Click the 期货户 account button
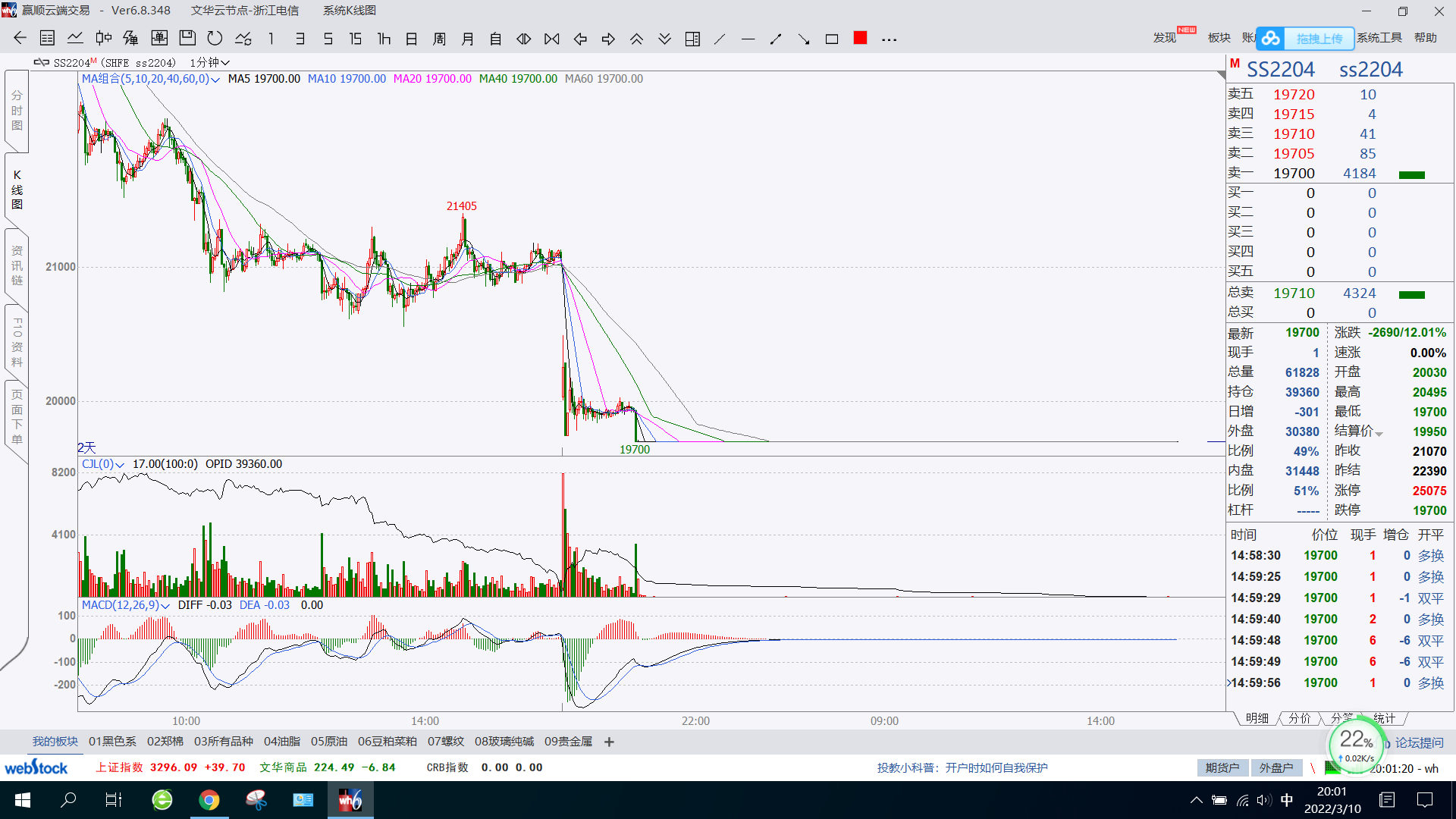This screenshot has width=1456, height=819. tap(1222, 768)
